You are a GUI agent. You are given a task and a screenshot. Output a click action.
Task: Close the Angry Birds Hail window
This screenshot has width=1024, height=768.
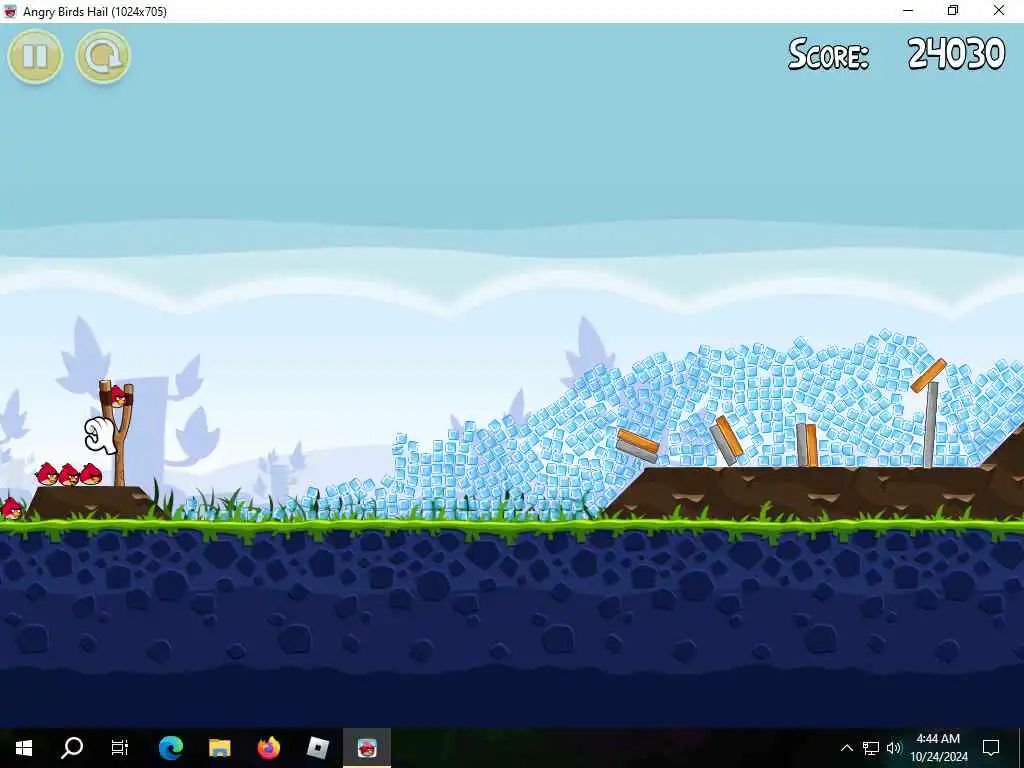tap(999, 11)
